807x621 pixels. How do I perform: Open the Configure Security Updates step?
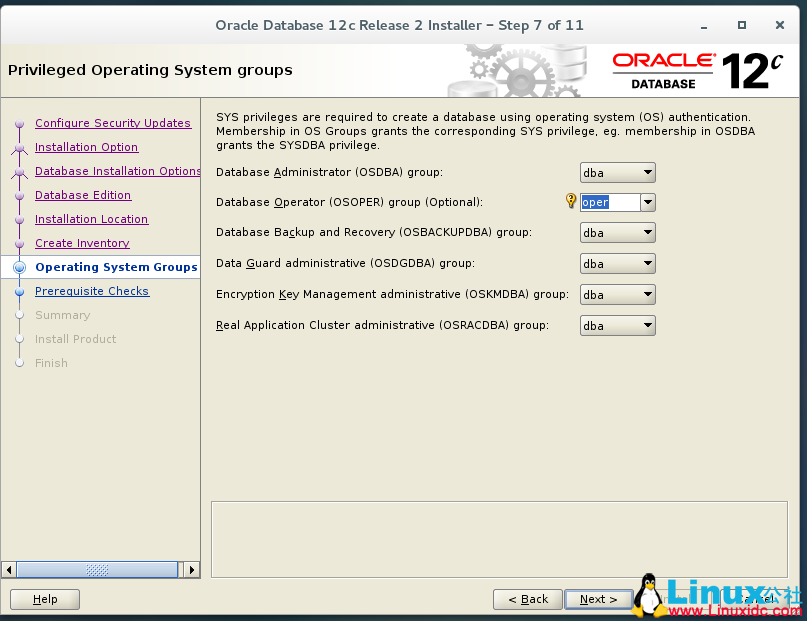click(x=113, y=123)
